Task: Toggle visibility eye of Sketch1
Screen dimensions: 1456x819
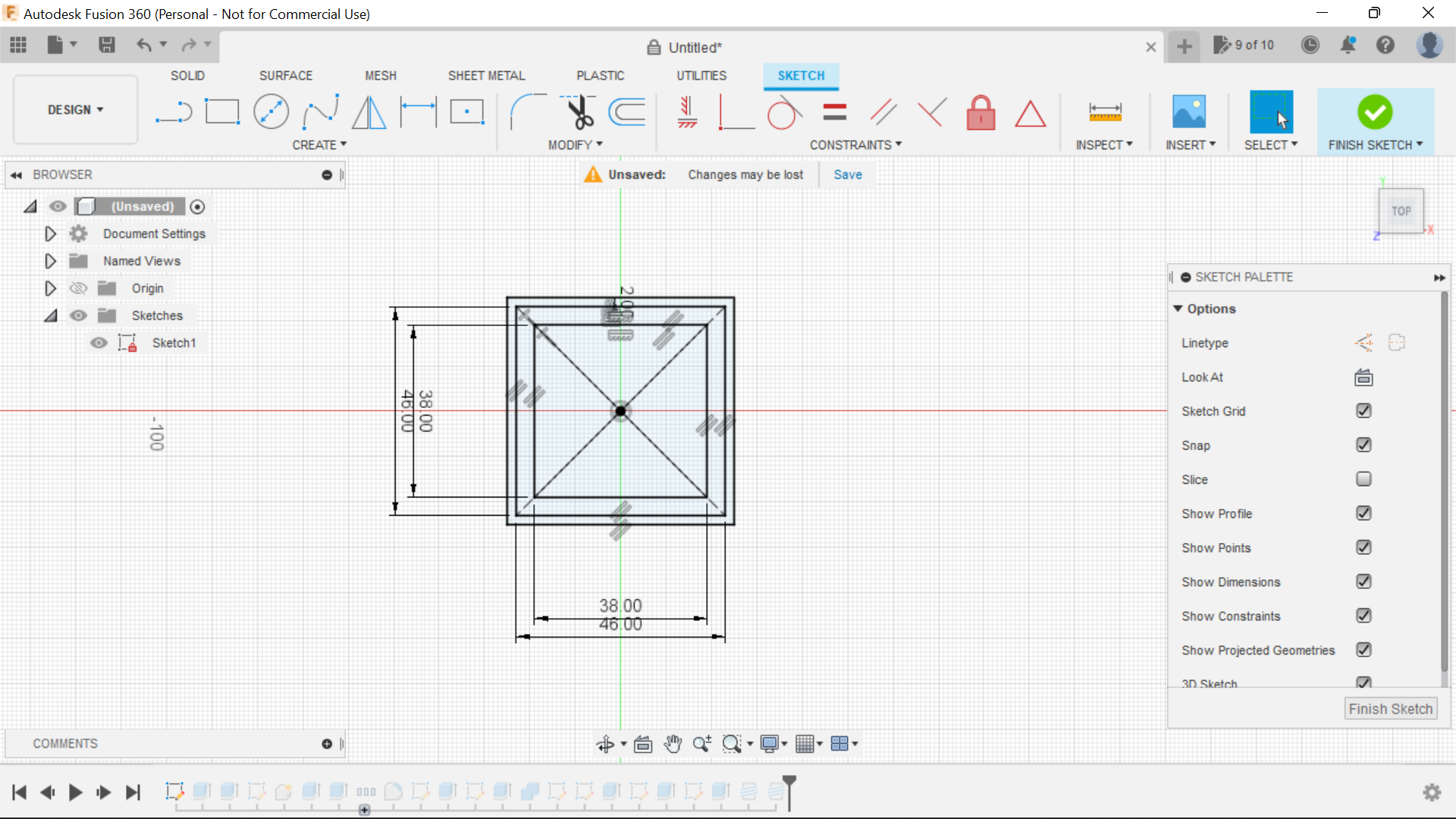Action: (99, 343)
